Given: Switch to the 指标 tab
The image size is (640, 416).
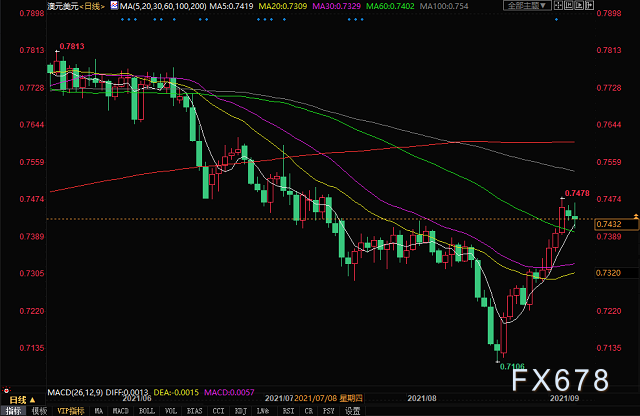Looking at the screenshot, I should point(15,410).
